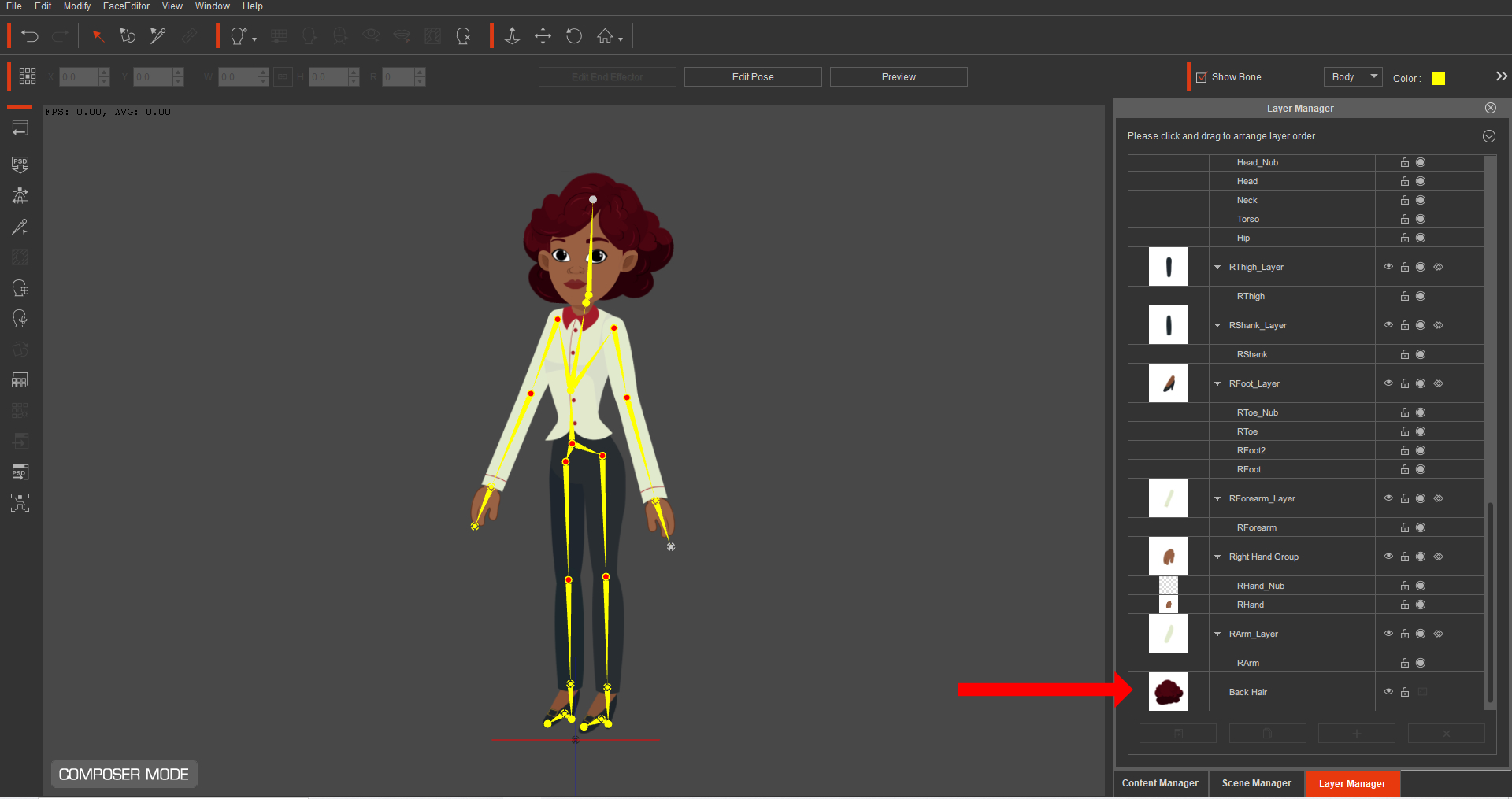This screenshot has height=799, width=1512.
Task: Click the Back to Stage icon
Action: tap(20, 128)
